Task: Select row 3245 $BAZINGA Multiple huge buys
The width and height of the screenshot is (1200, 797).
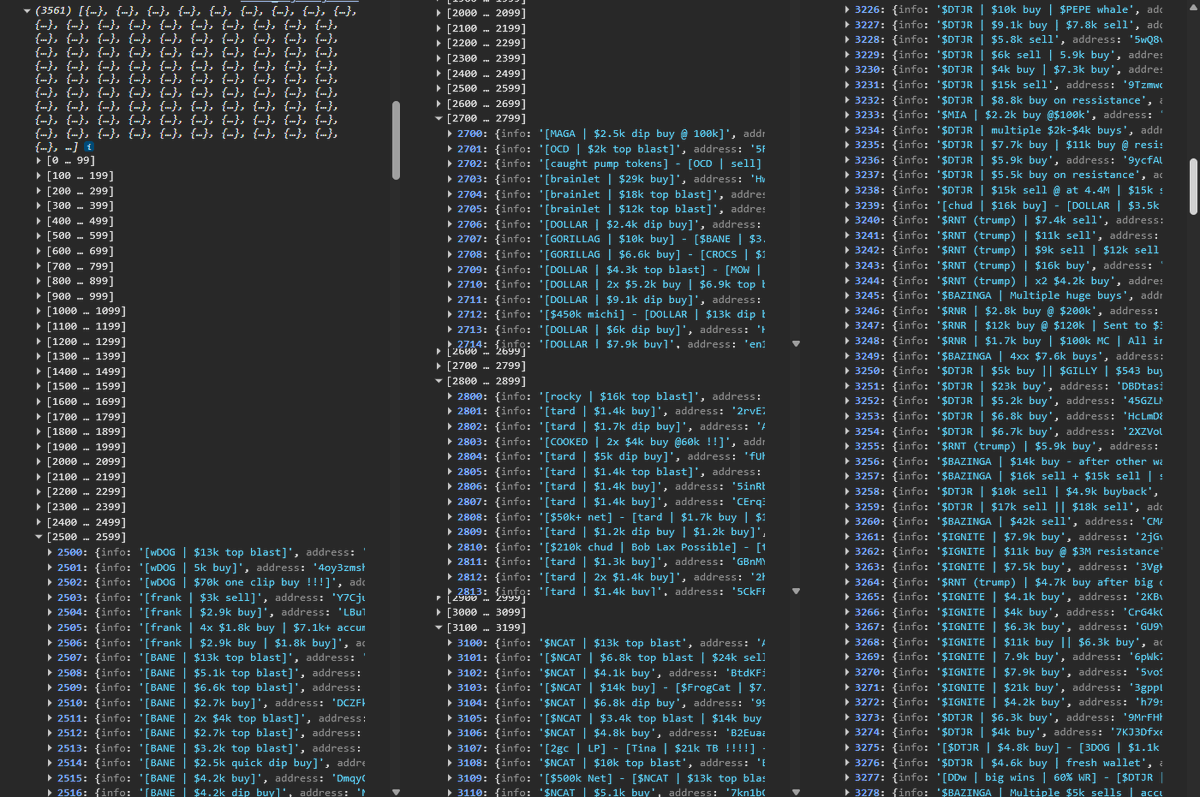Action: [x=1005, y=296]
